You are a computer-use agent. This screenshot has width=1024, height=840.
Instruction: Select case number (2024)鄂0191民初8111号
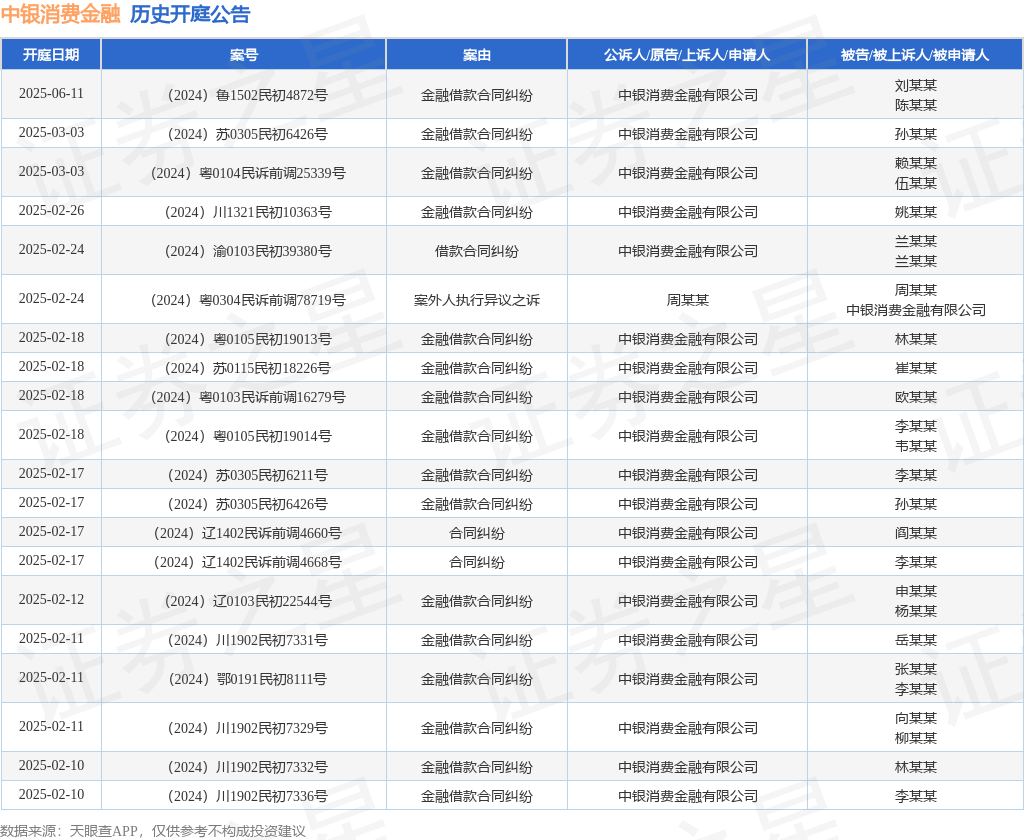coord(244,679)
